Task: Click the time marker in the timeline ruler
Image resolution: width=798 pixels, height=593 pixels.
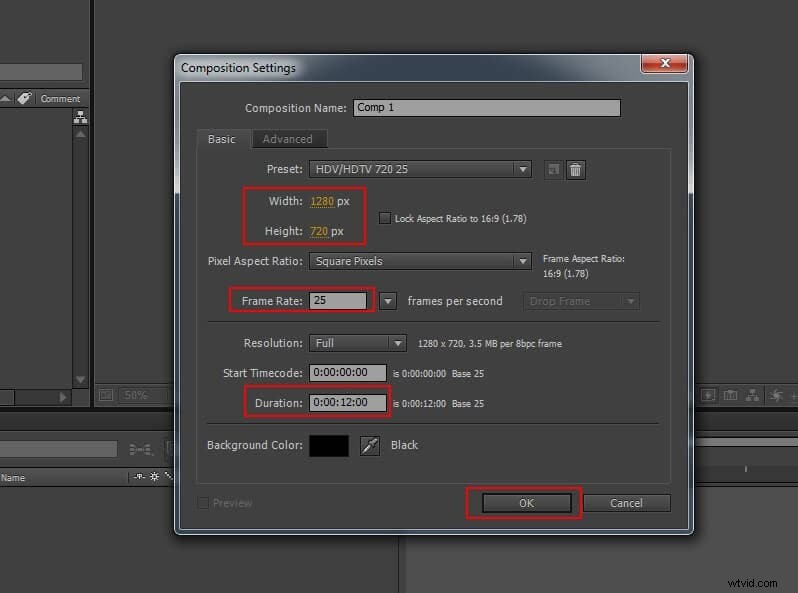Action: (x=746, y=469)
